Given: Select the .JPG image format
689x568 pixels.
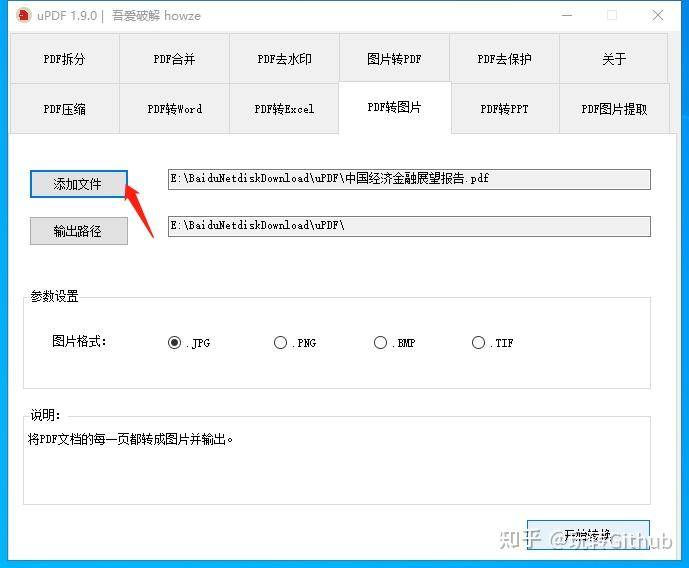Looking at the screenshot, I should [x=189, y=343].
